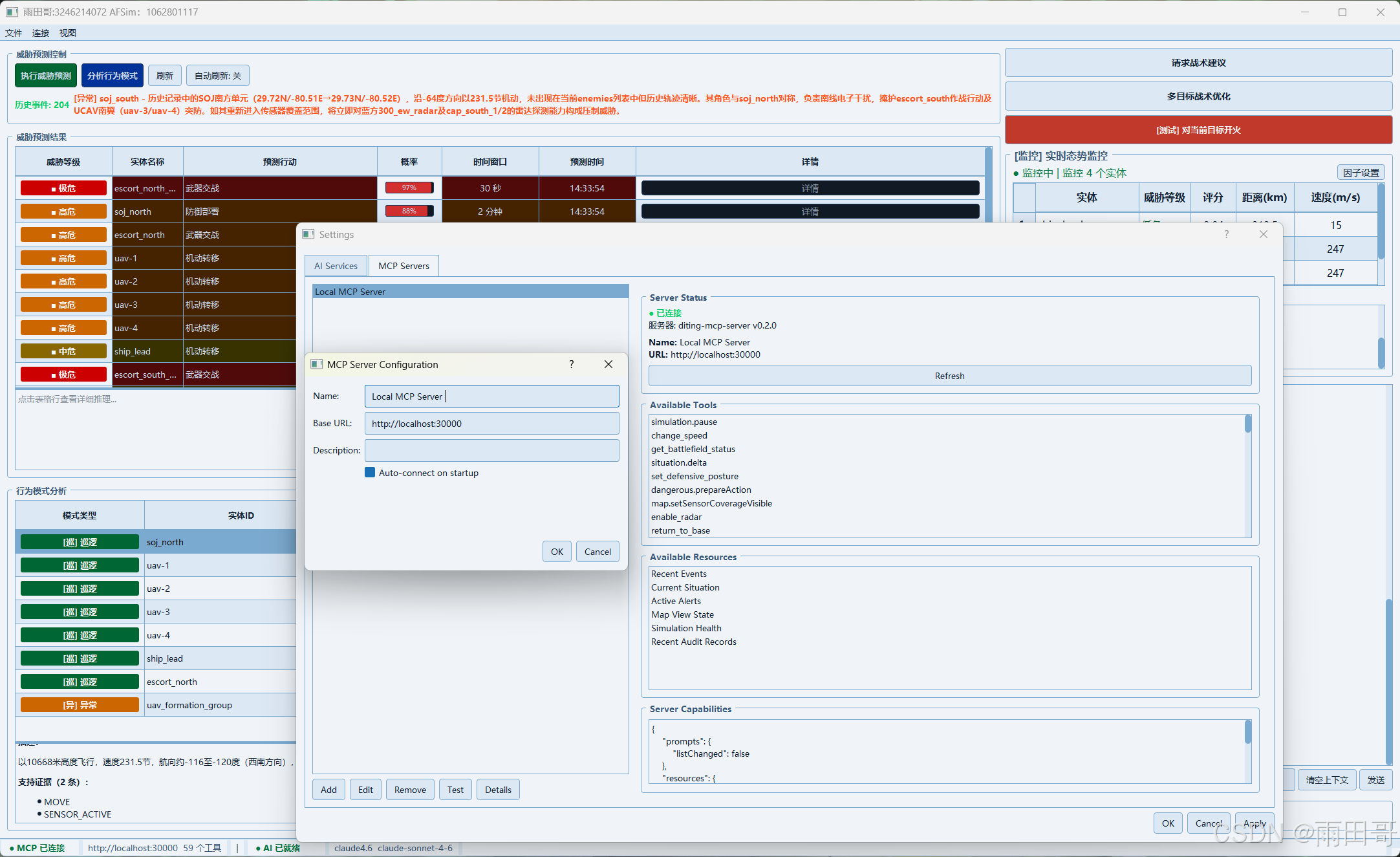Click the Settings dialog help question mark
Screen dimensions: 1400x857
pyautogui.click(x=1226, y=234)
